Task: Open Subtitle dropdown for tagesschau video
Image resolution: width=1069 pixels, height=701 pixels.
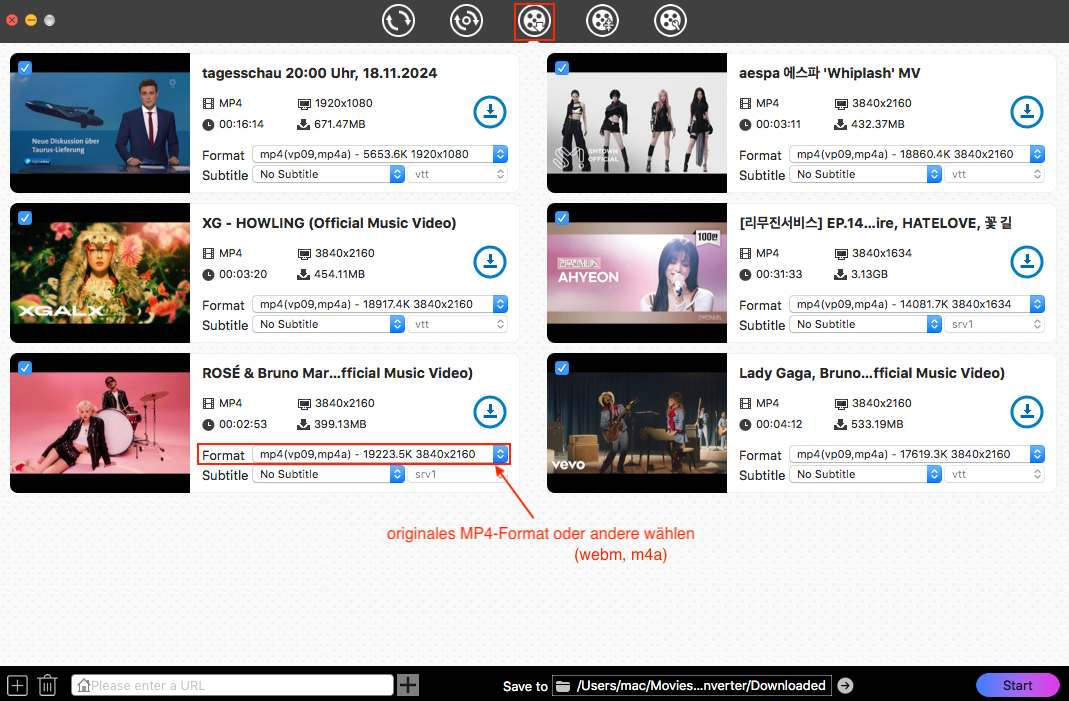Action: 329,174
